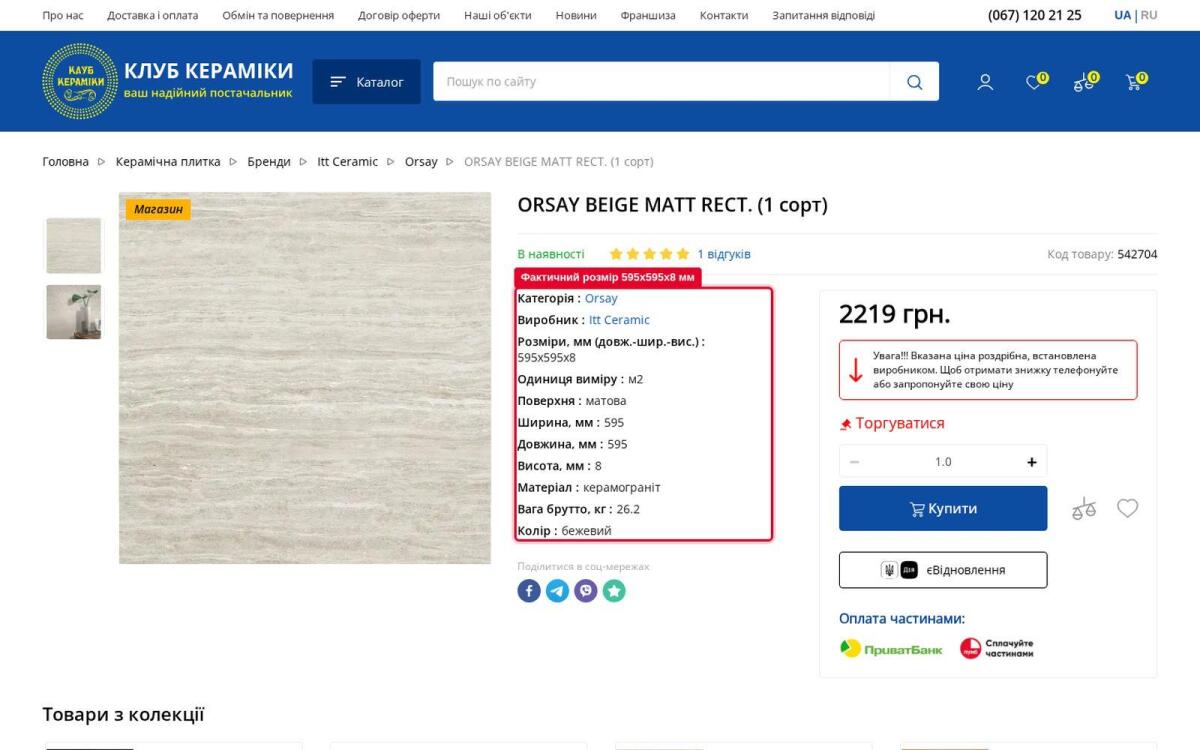Select the Сплачуйте частинами payment logo

point(997,649)
